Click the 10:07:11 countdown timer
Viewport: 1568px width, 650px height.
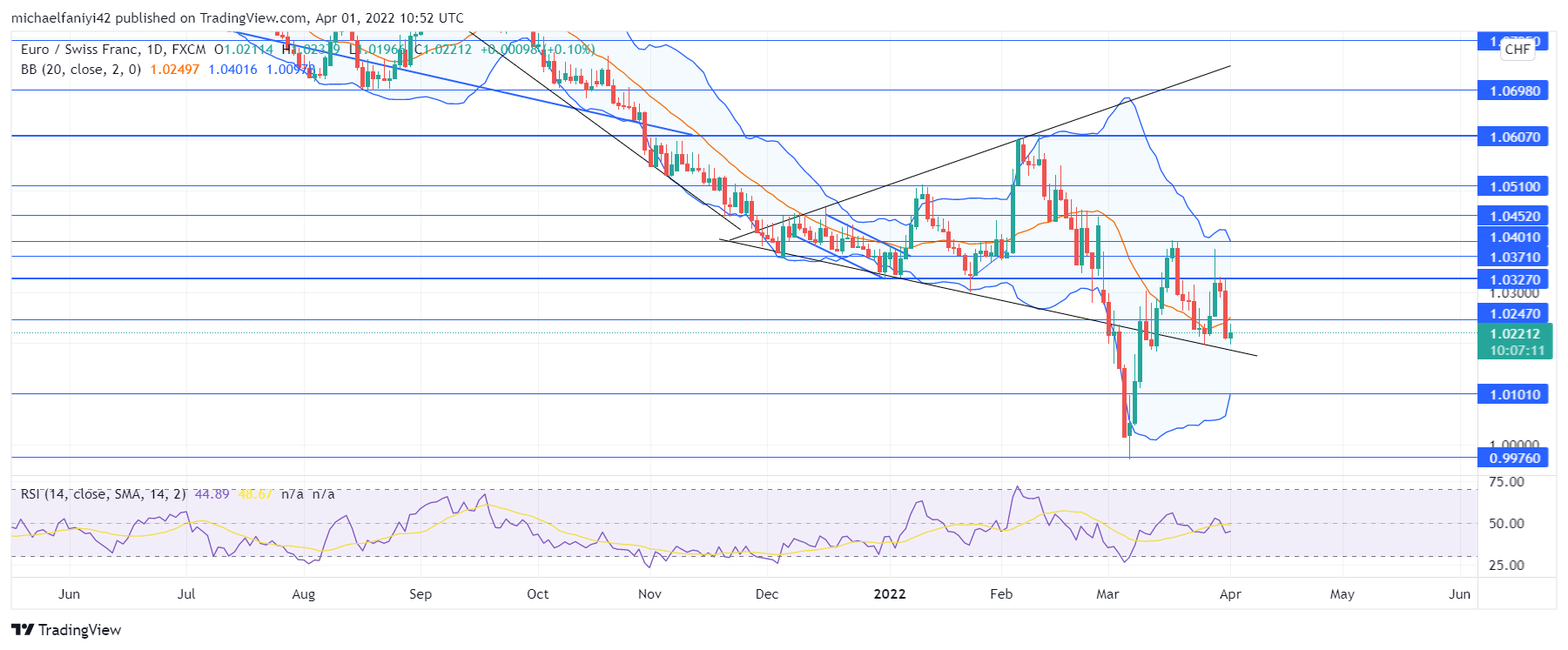click(x=1517, y=351)
